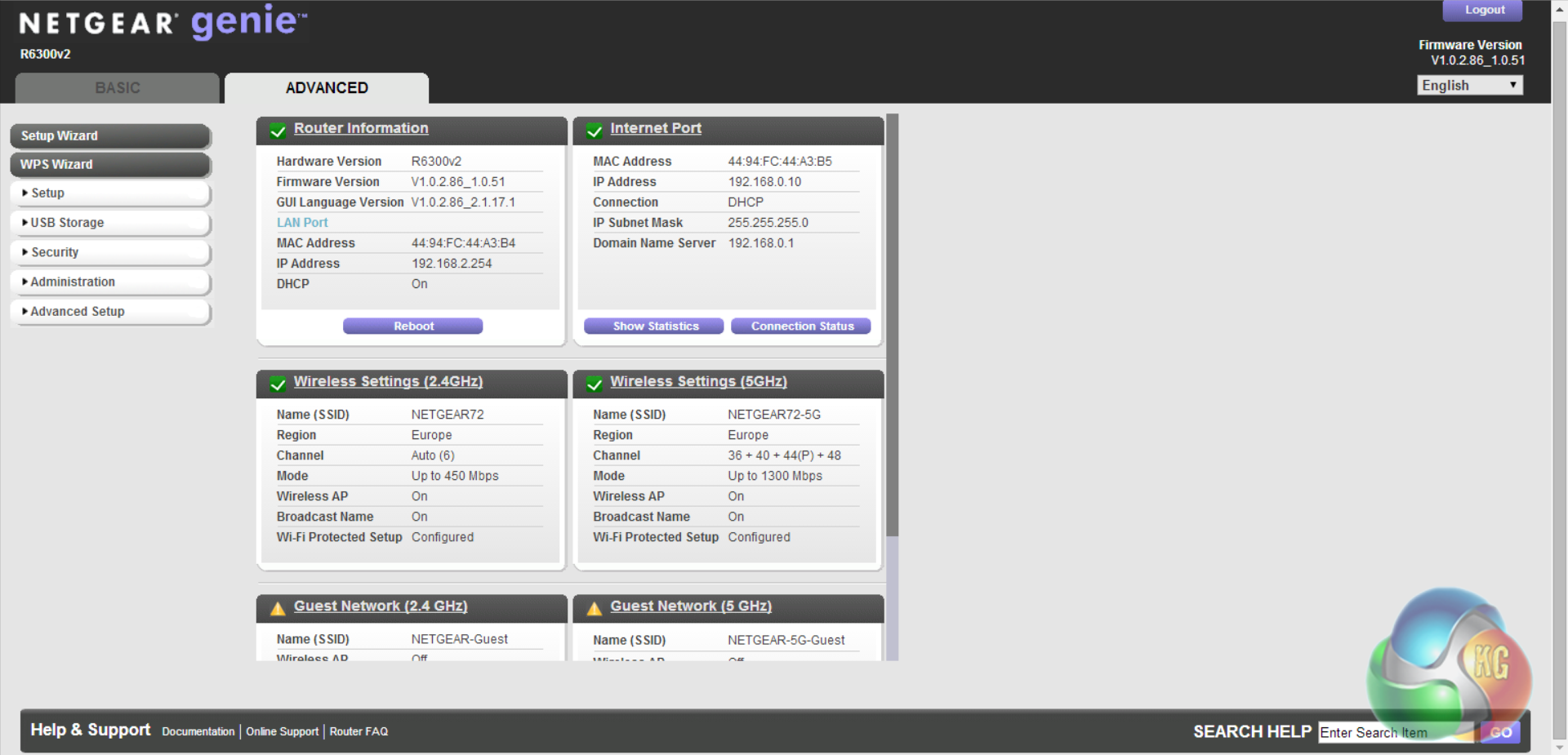Expand the Advanced Setup section
The width and height of the screenshot is (1568, 755).
tap(111, 312)
